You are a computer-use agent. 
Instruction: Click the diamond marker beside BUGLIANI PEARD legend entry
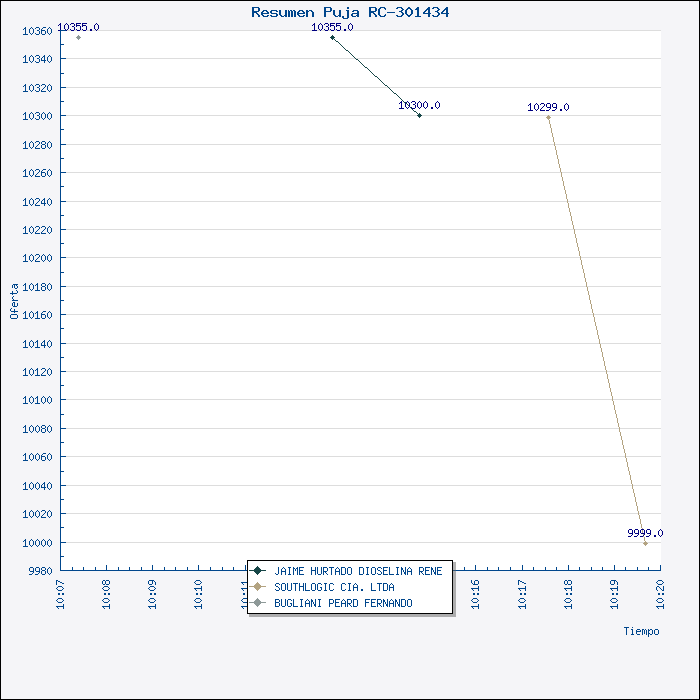point(258,603)
